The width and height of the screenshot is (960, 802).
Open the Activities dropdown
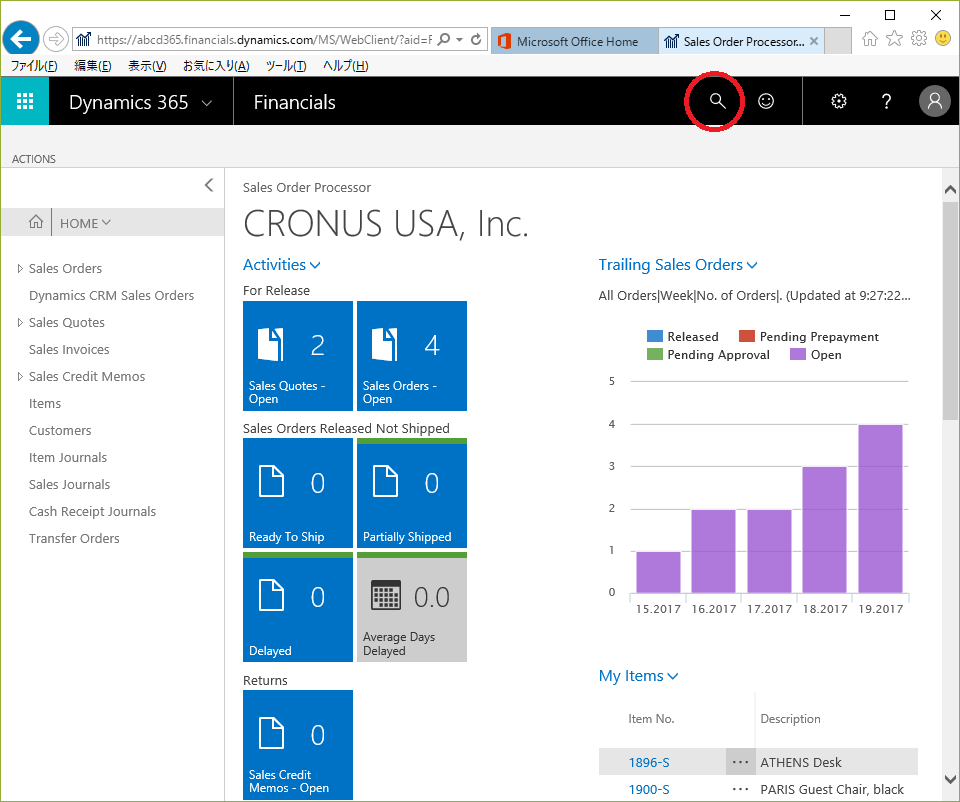[281, 265]
